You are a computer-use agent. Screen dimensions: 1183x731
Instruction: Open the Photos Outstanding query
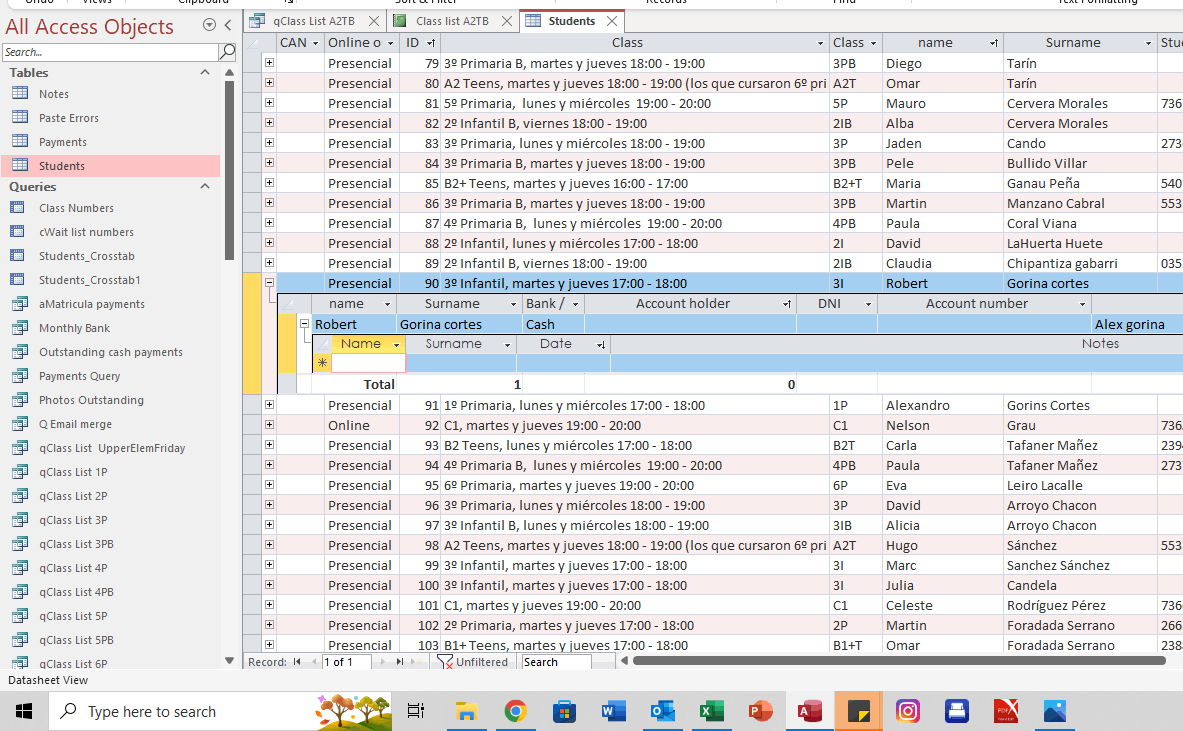(91, 401)
